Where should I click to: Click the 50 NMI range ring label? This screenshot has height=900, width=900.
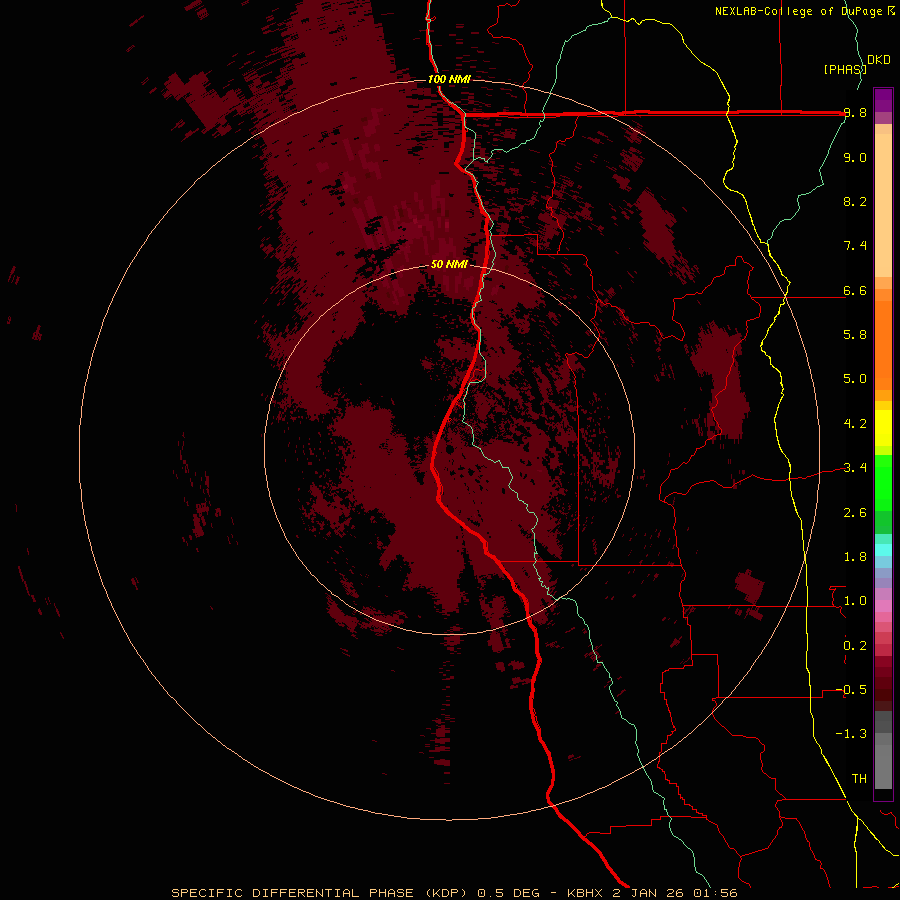pyautogui.click(x=449, y=264)
